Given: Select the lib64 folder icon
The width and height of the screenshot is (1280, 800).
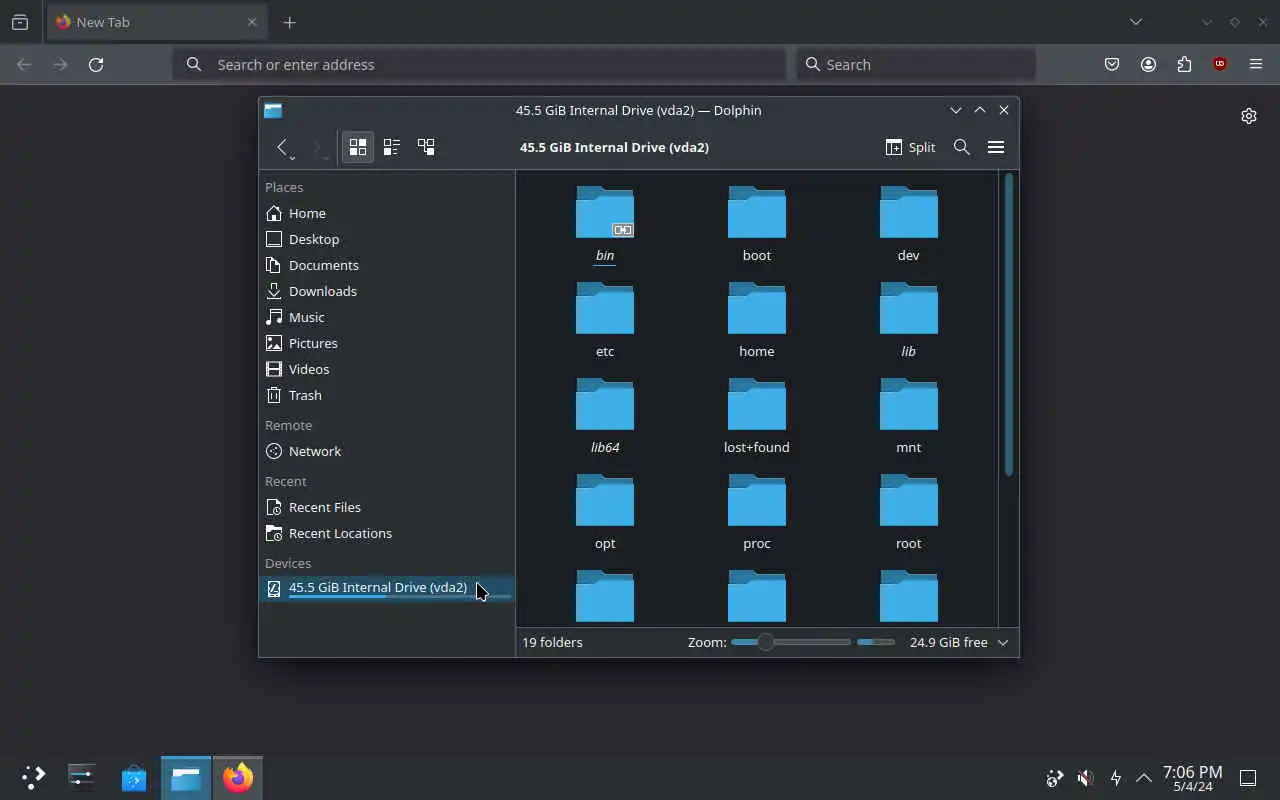Looking at the screenshot, I should (x=605, y=404).
